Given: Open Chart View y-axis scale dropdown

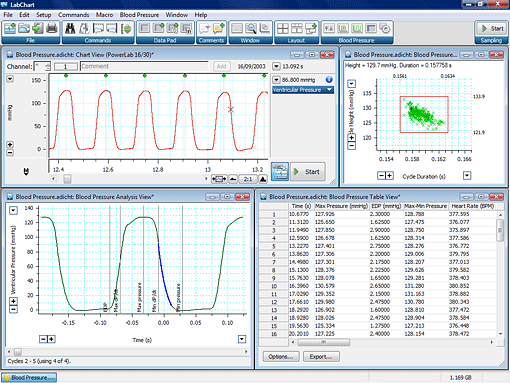Looking at the screenshot, I should (10, 79).
